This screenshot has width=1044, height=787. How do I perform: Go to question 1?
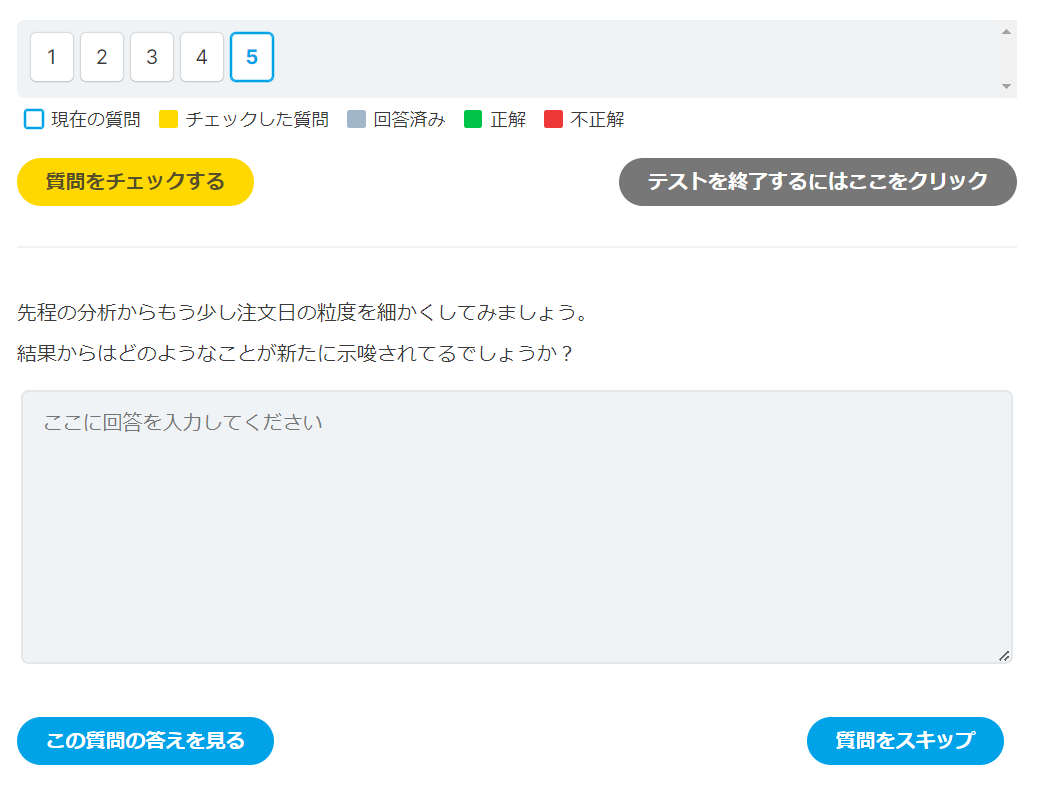tap(52, 57)
